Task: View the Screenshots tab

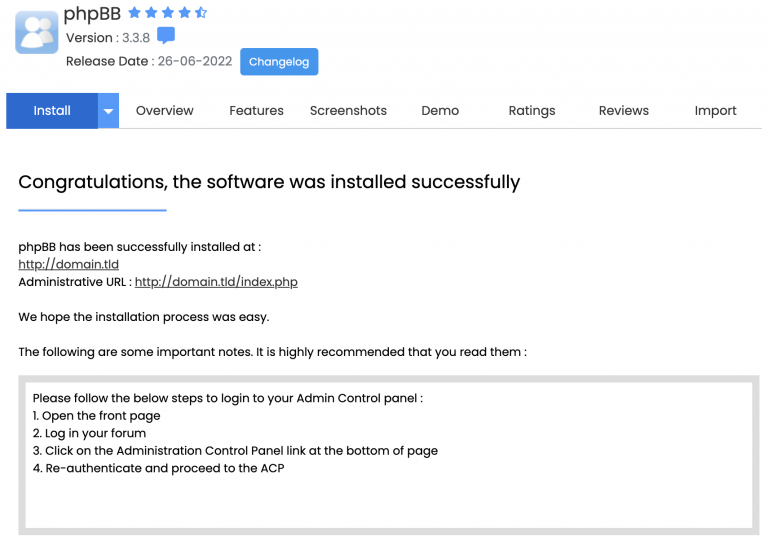Action: pos(348,111)
